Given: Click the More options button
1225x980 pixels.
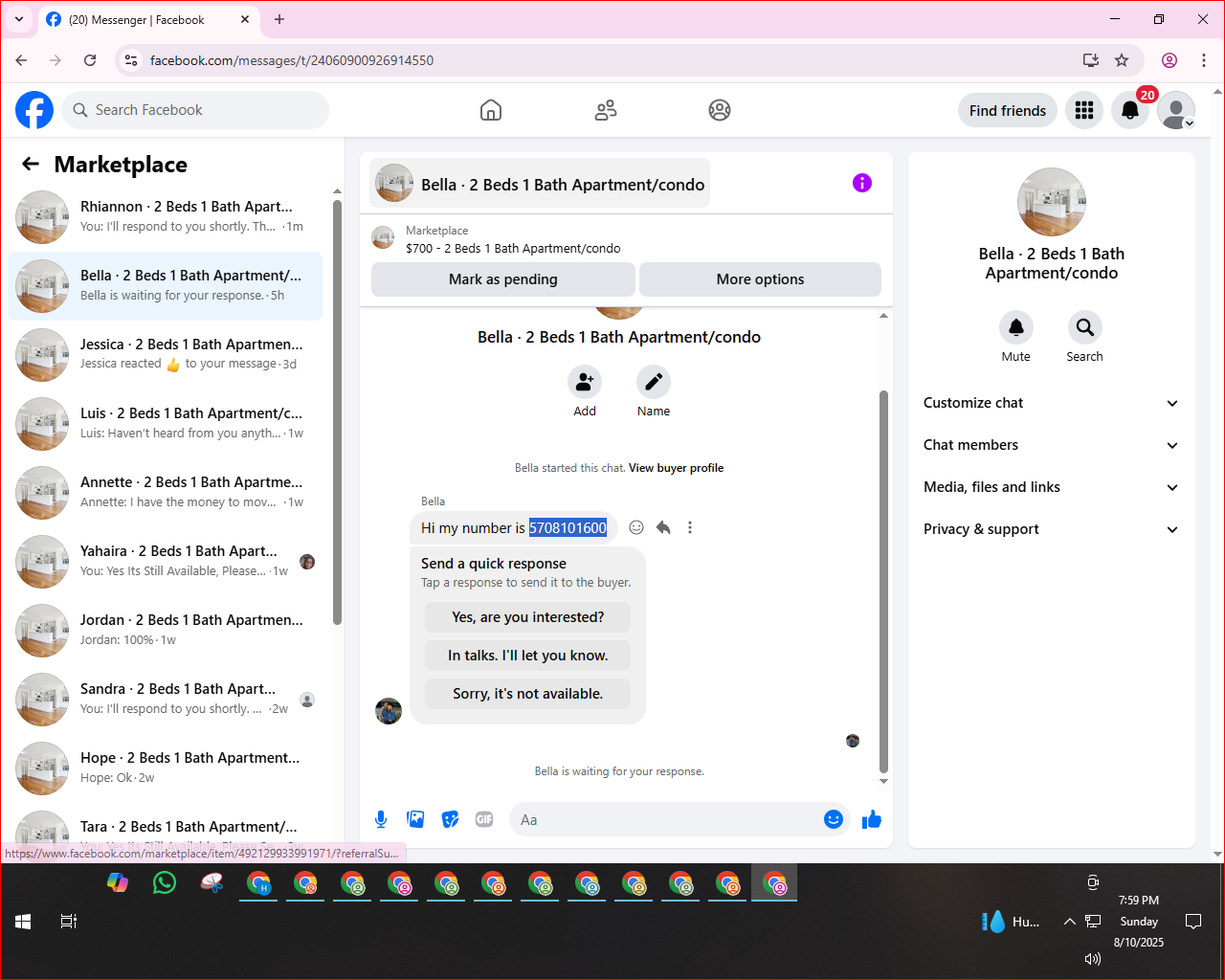Looking at the screenshot, I should (760, 279).
